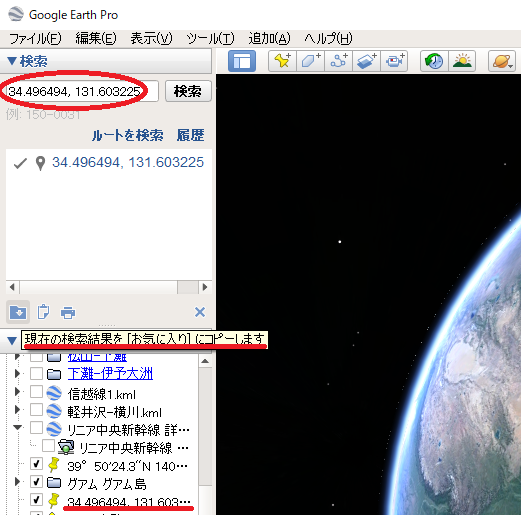Collapse the Places panel triangle
The width and height of the screenshot is (521, 515).
tap(12, 341)
